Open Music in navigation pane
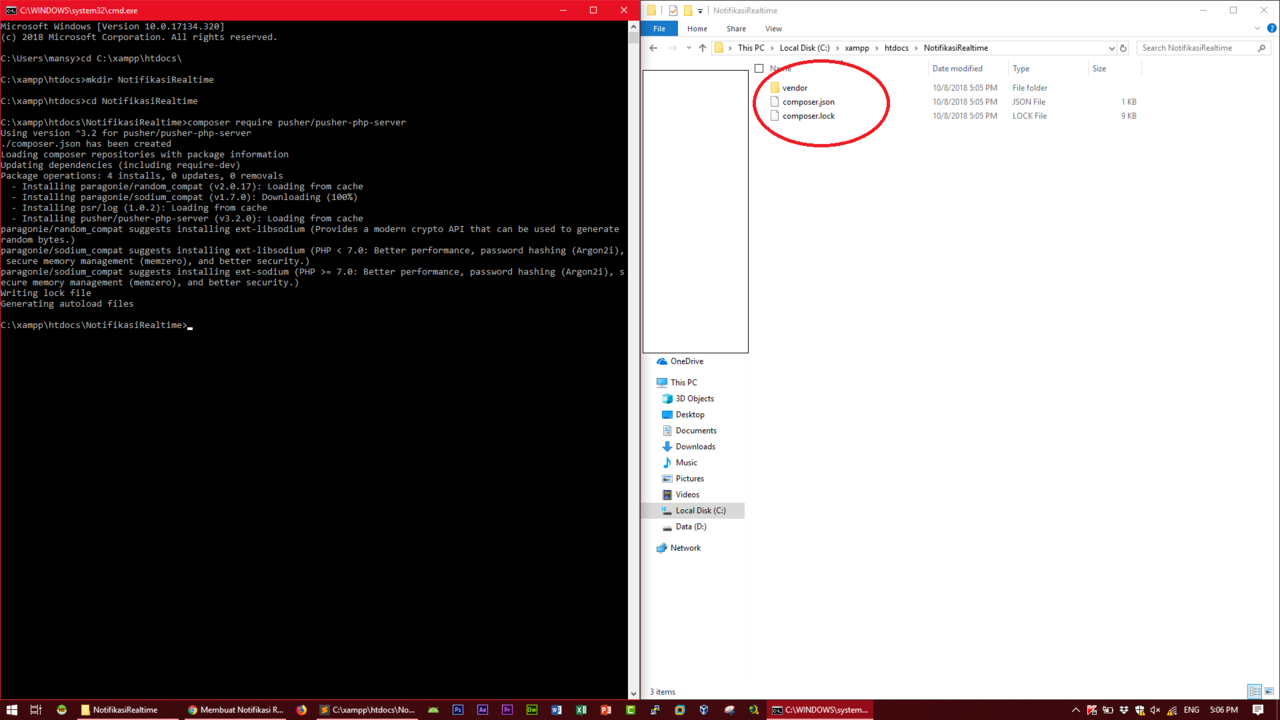 click(686, 462)
